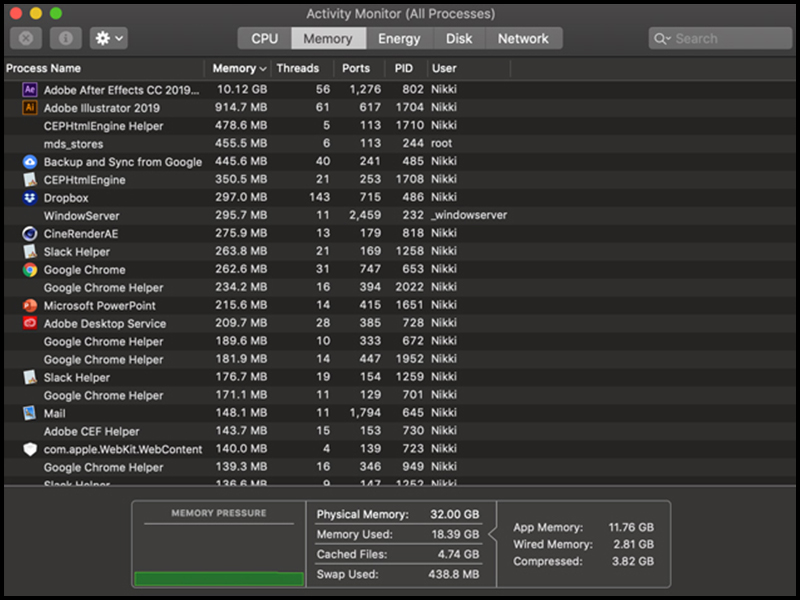The width and height of the screenshot is (800, 600).
Task: Click the Microsoft PowerPoint icon
Action: click(x=30, y=306)
